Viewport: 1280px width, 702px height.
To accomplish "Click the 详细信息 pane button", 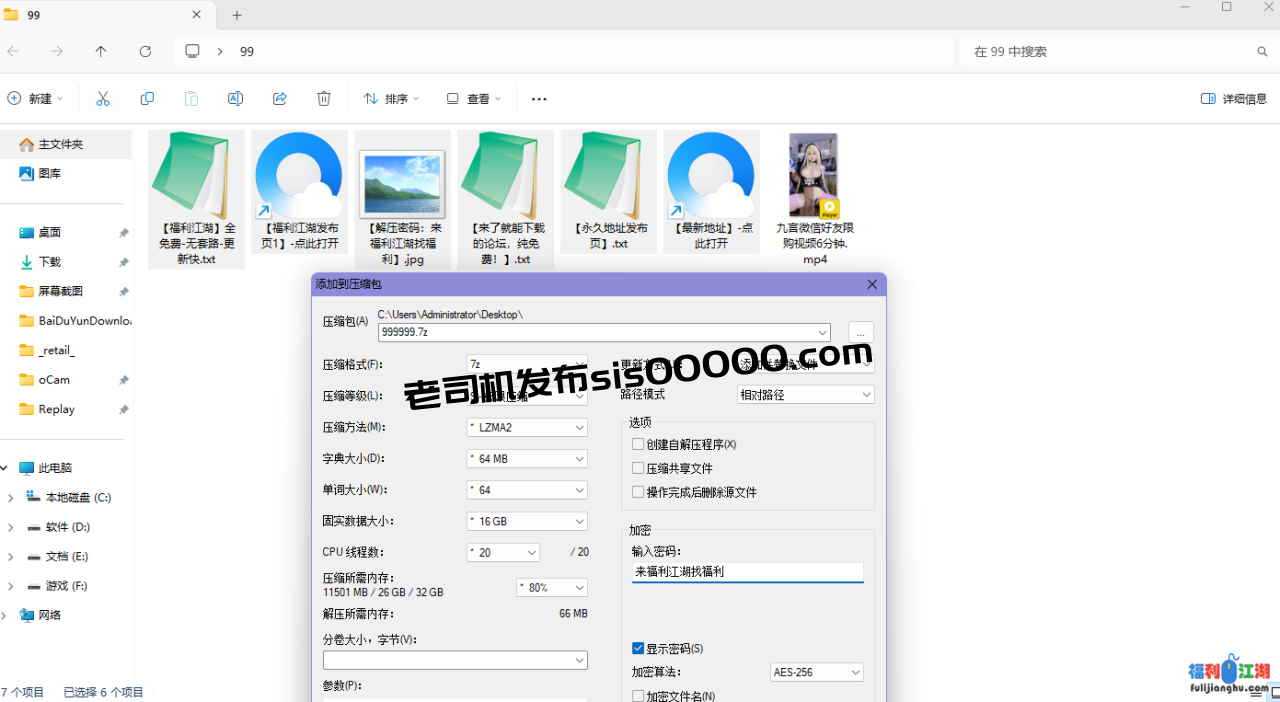I will (x=1232, y=98).
